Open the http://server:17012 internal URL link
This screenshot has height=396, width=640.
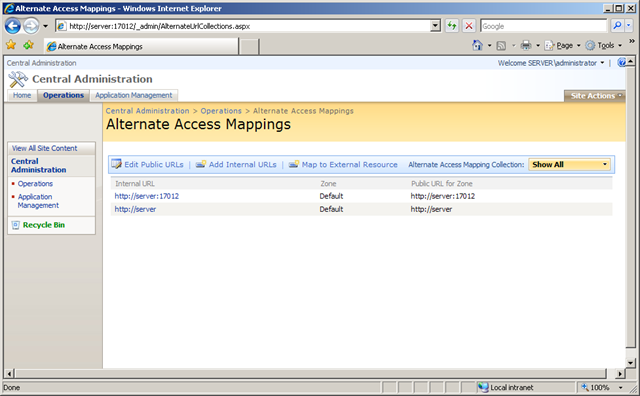point(147,196)
